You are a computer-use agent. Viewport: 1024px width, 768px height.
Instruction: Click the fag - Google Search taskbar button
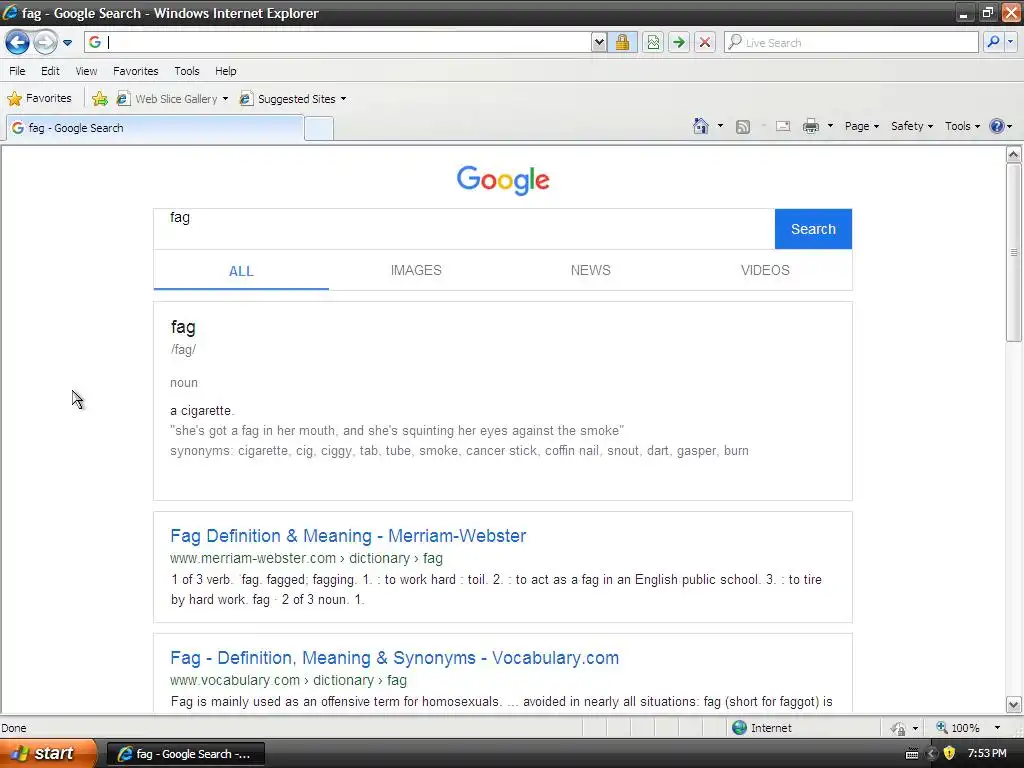(x=185, y=754)
